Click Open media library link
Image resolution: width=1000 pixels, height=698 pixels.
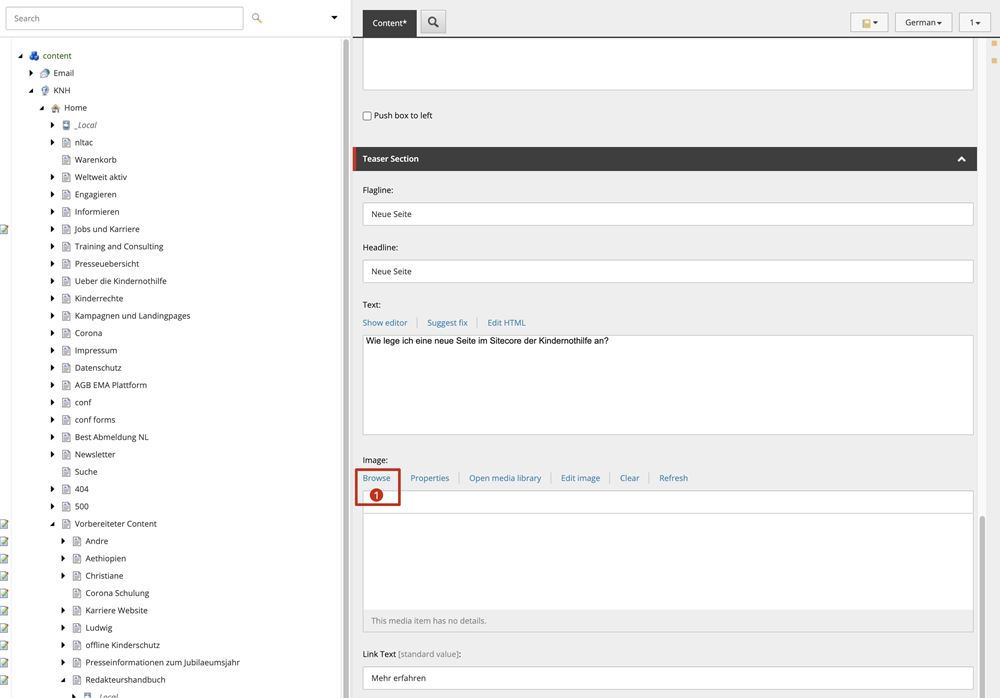click(505, 478)
